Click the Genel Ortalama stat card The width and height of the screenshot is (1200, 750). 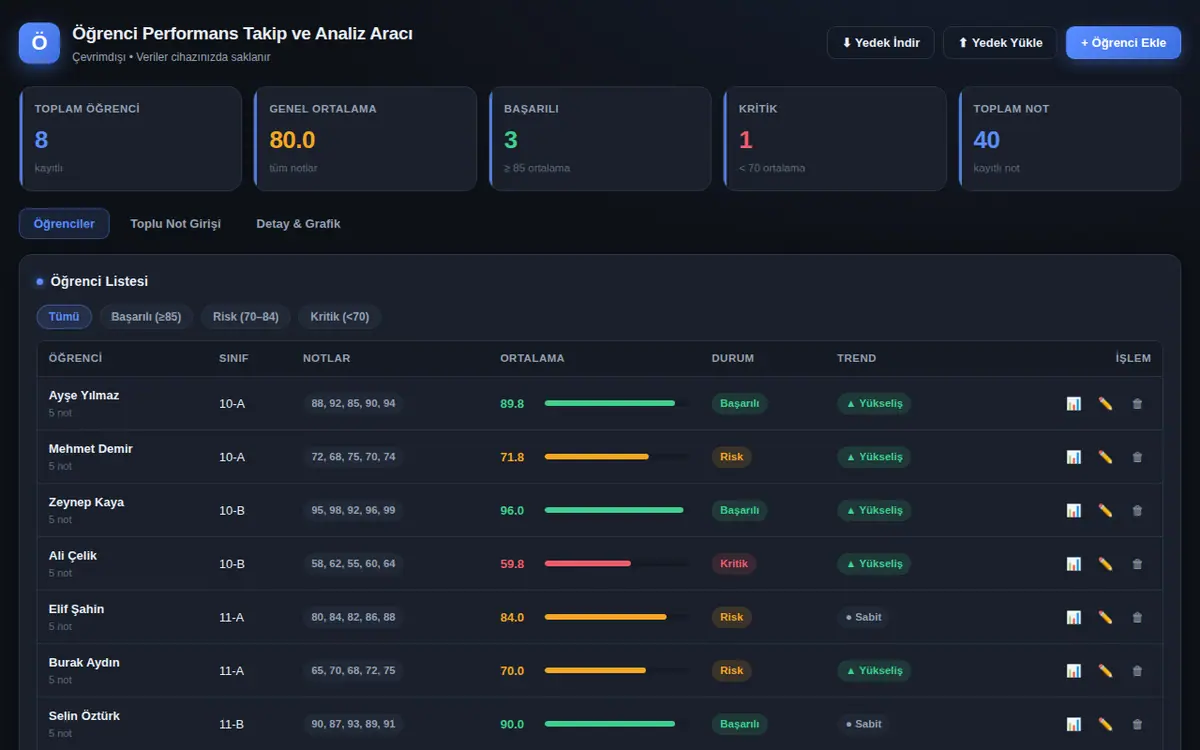coord(365,138)
